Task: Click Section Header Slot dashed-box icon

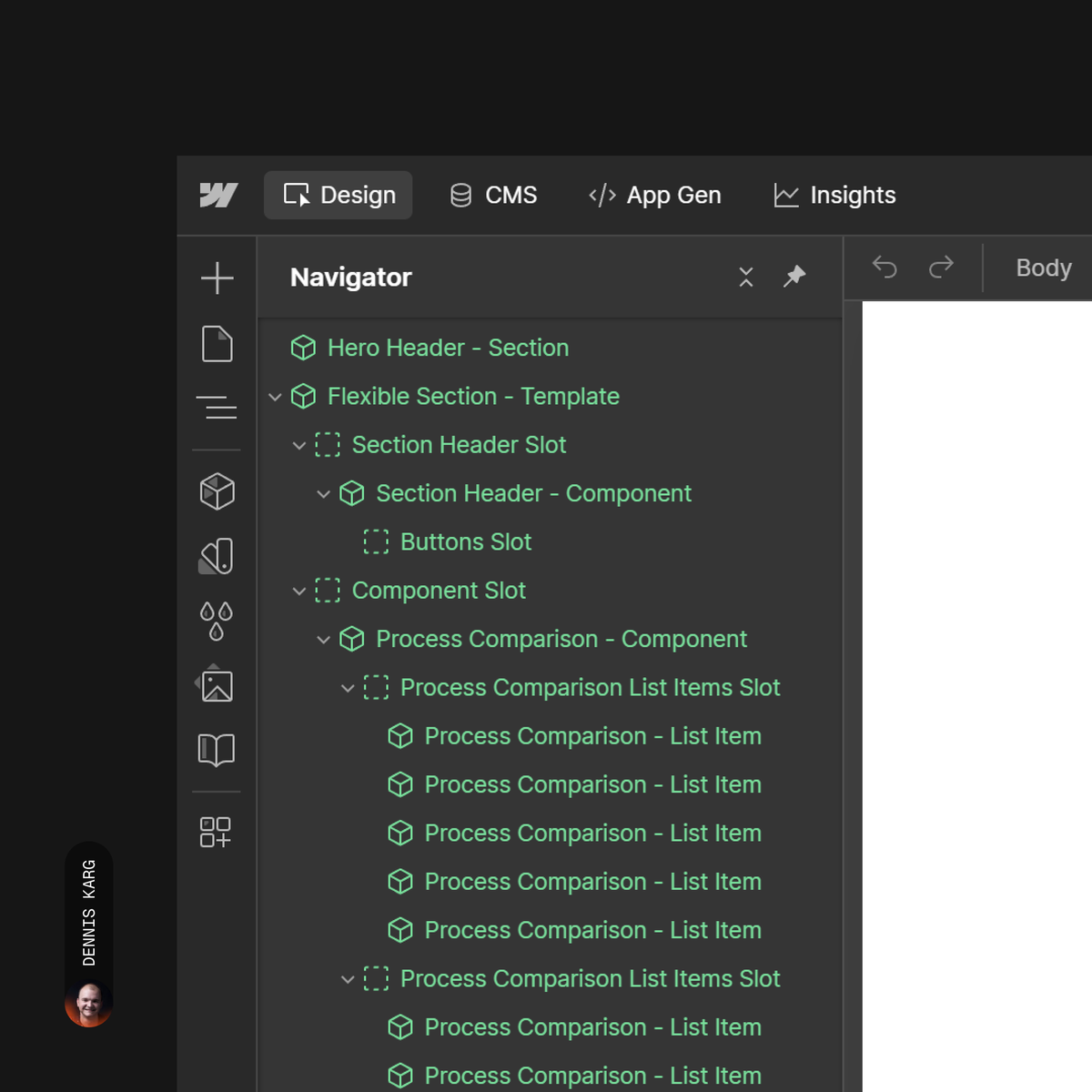Action: (328, 444)
